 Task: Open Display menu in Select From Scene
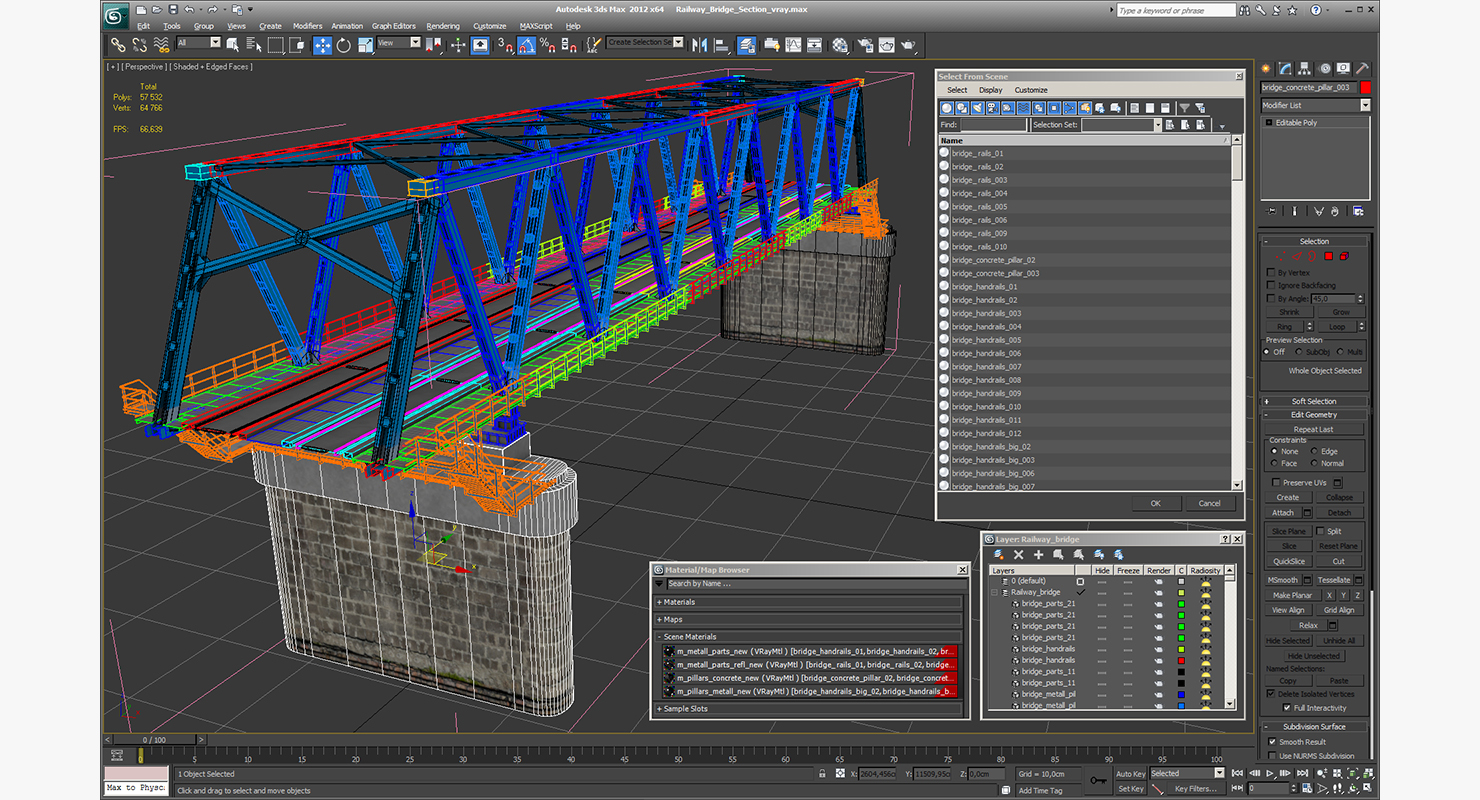coord(990,90)
